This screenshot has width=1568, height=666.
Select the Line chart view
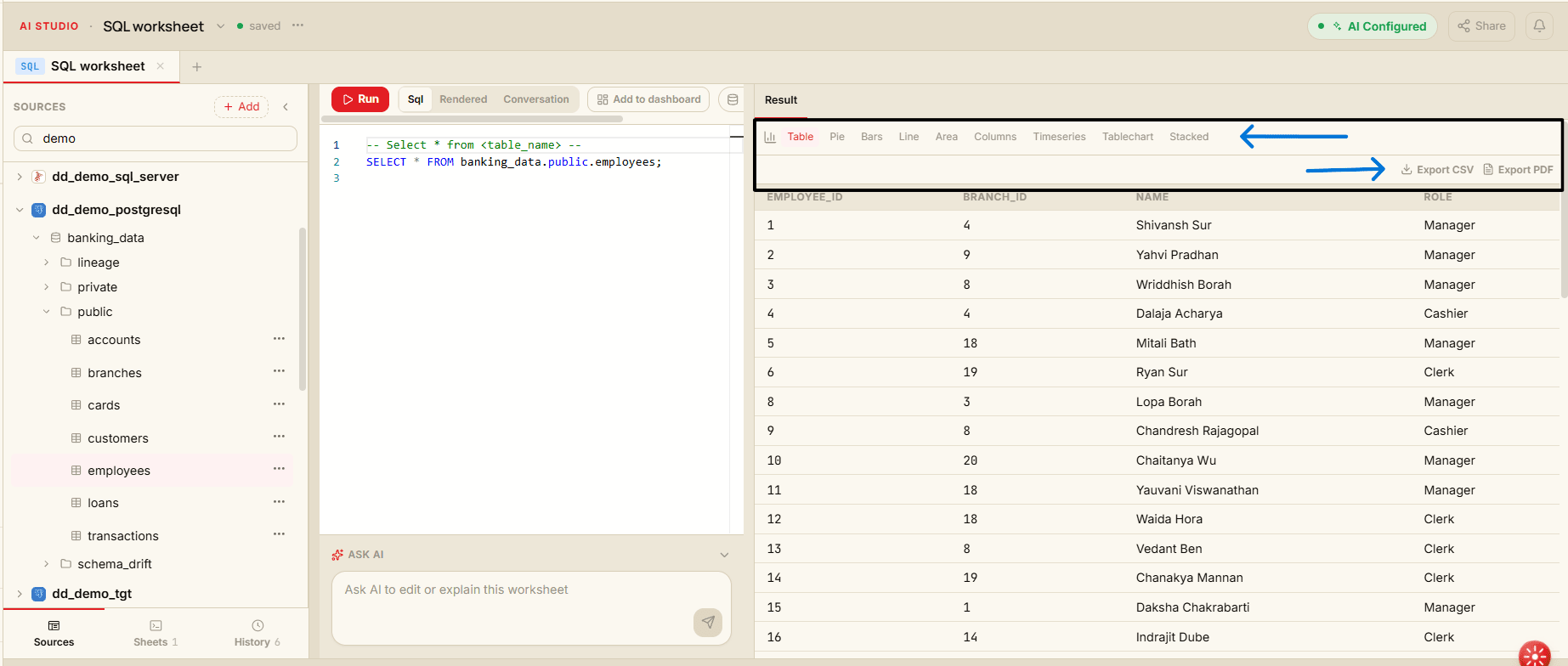(x=909, y=137)
